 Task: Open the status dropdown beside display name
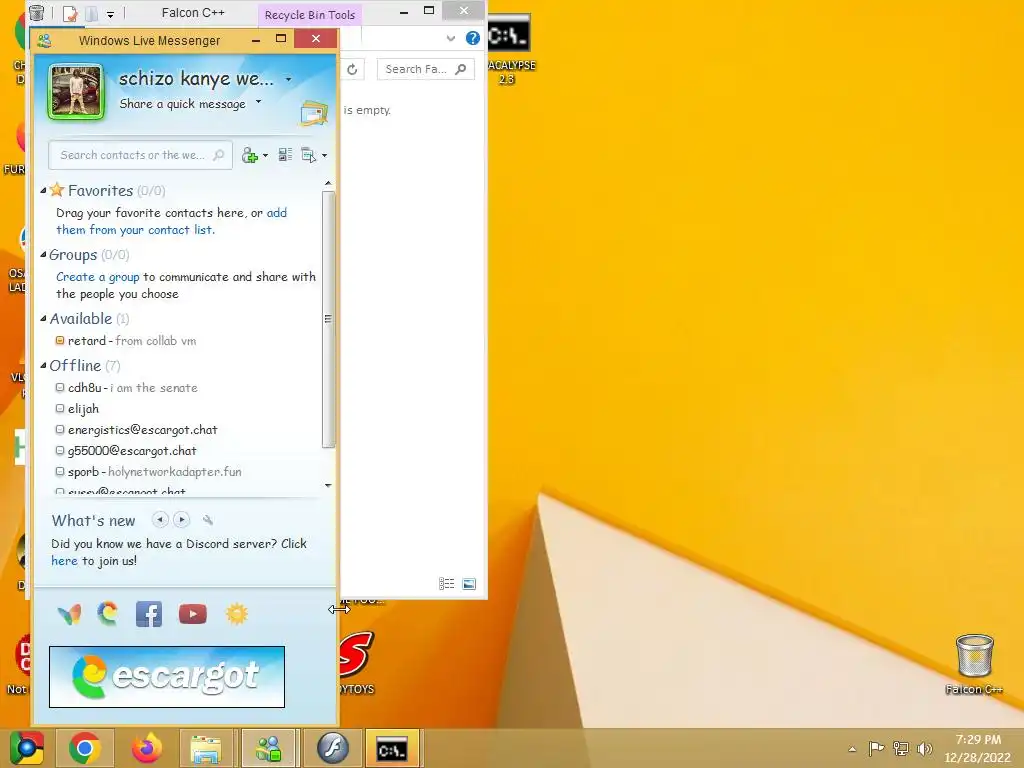tap(289, 80)
